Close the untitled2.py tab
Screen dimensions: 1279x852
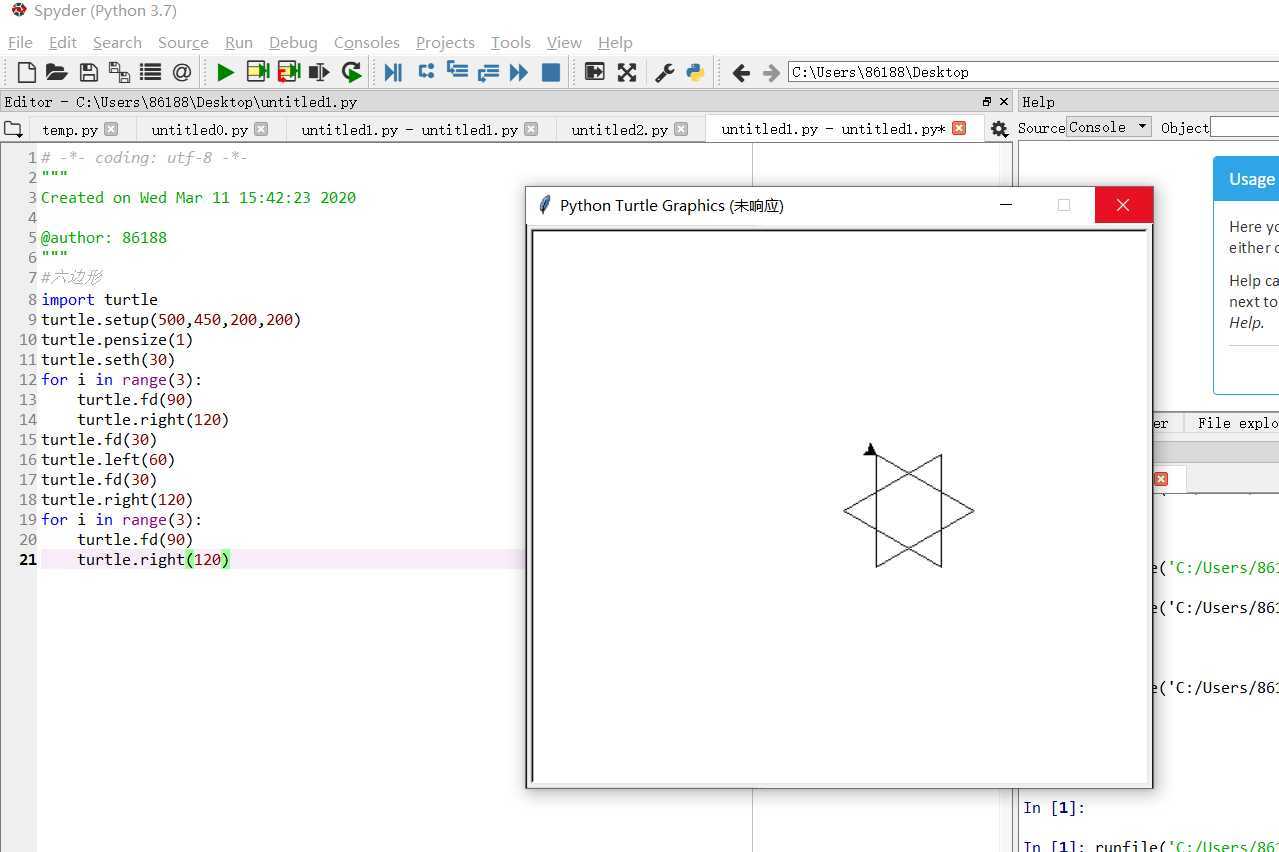[x=681, y=128]
